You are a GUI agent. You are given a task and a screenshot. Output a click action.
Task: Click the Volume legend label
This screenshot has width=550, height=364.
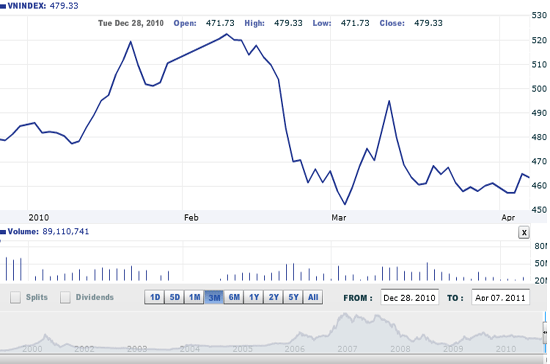23,231
